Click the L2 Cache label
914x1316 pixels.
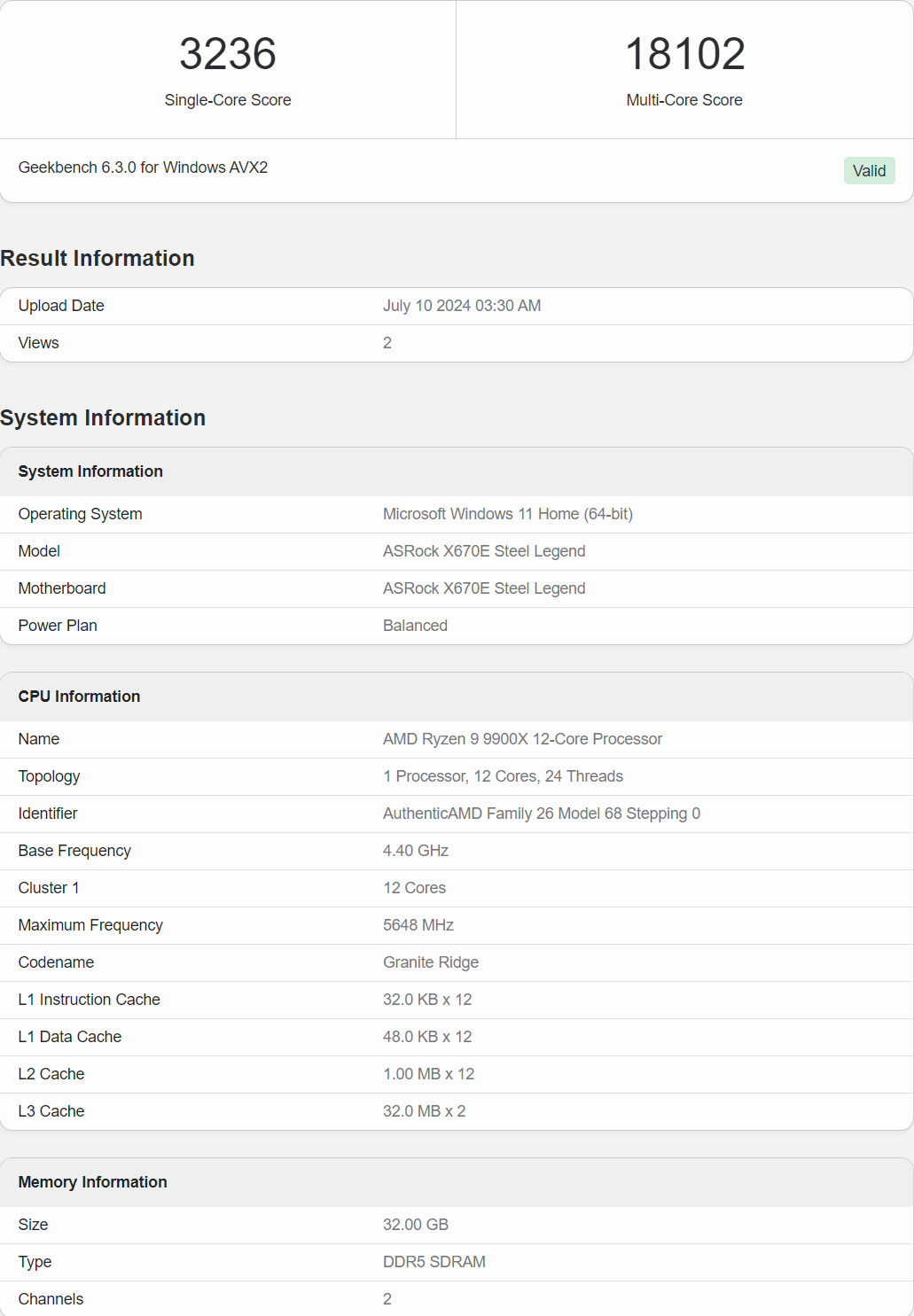(x=51, y=1074)
